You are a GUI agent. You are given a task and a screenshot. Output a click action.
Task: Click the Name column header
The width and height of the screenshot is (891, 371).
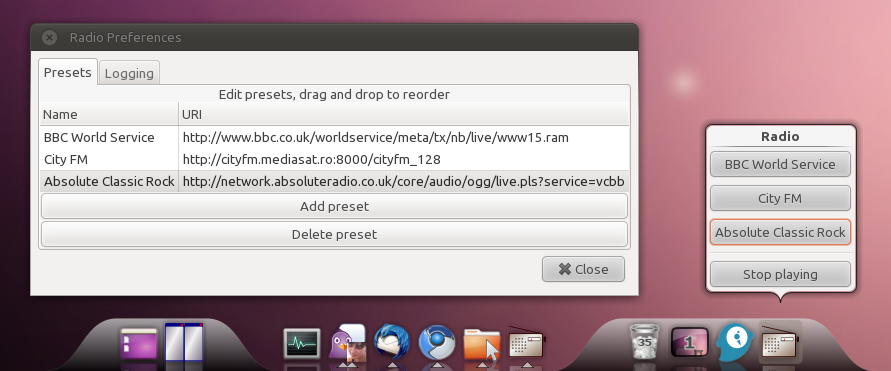tap(109, 114)
